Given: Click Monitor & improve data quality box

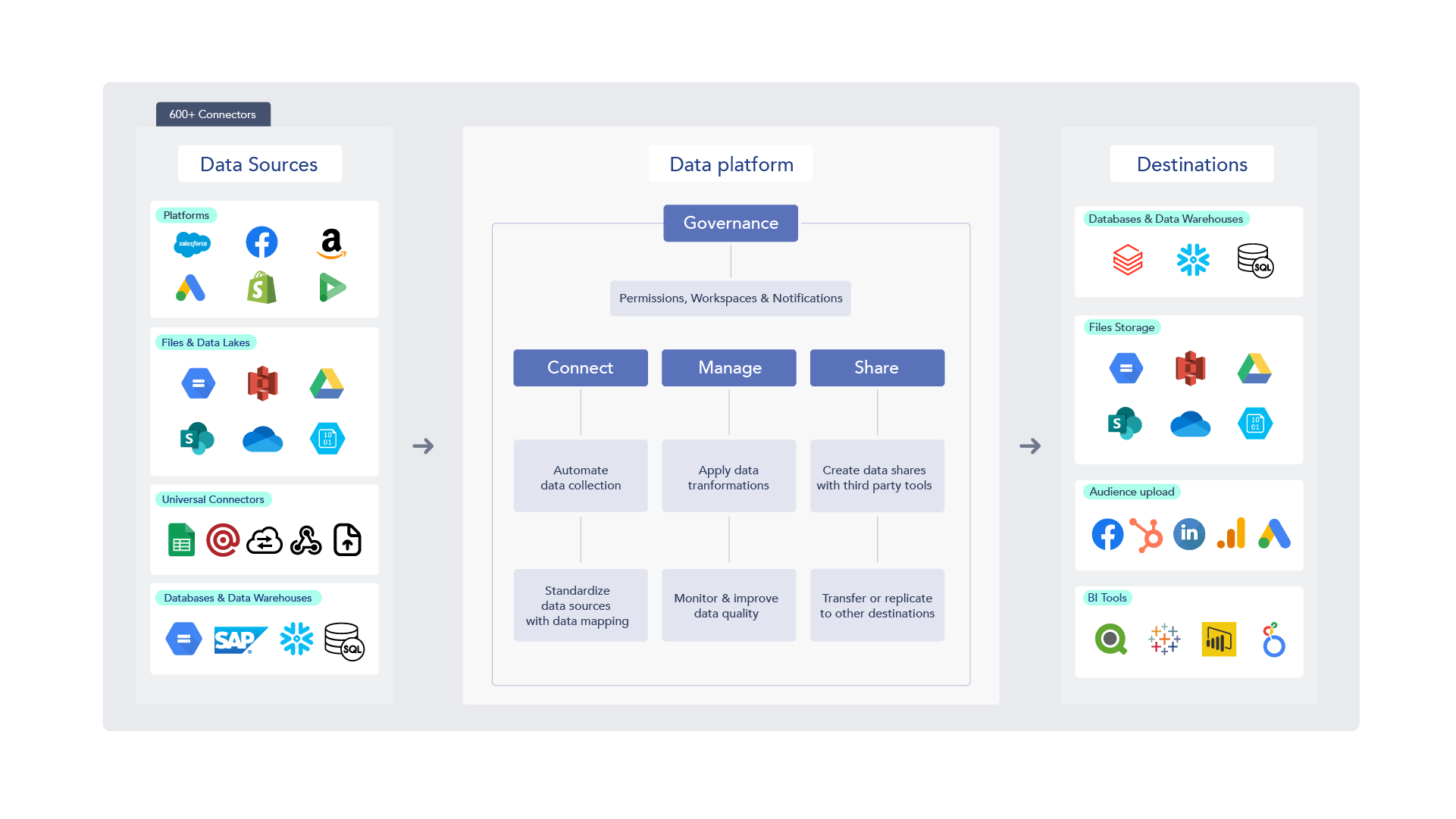Looking at the screenshot, I should click(x=729, y=605).
